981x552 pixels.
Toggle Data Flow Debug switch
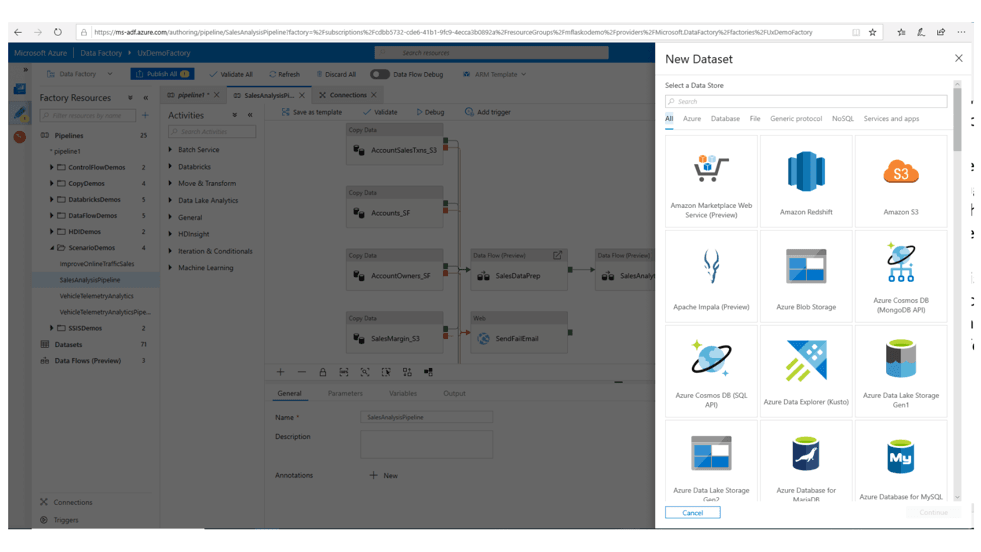[x=379, y=74]
